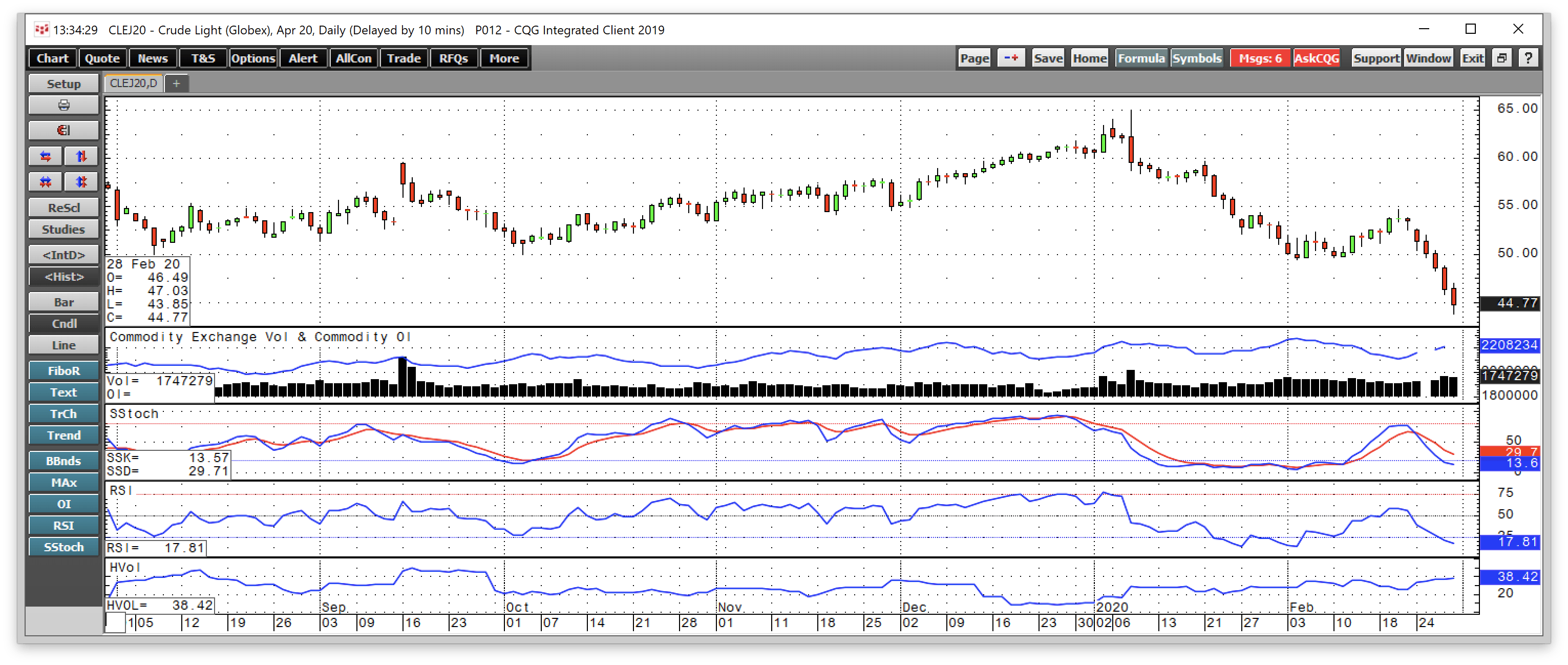Switch chart type to Line
The image size is (1568, 665).
(x=63, y=345)
